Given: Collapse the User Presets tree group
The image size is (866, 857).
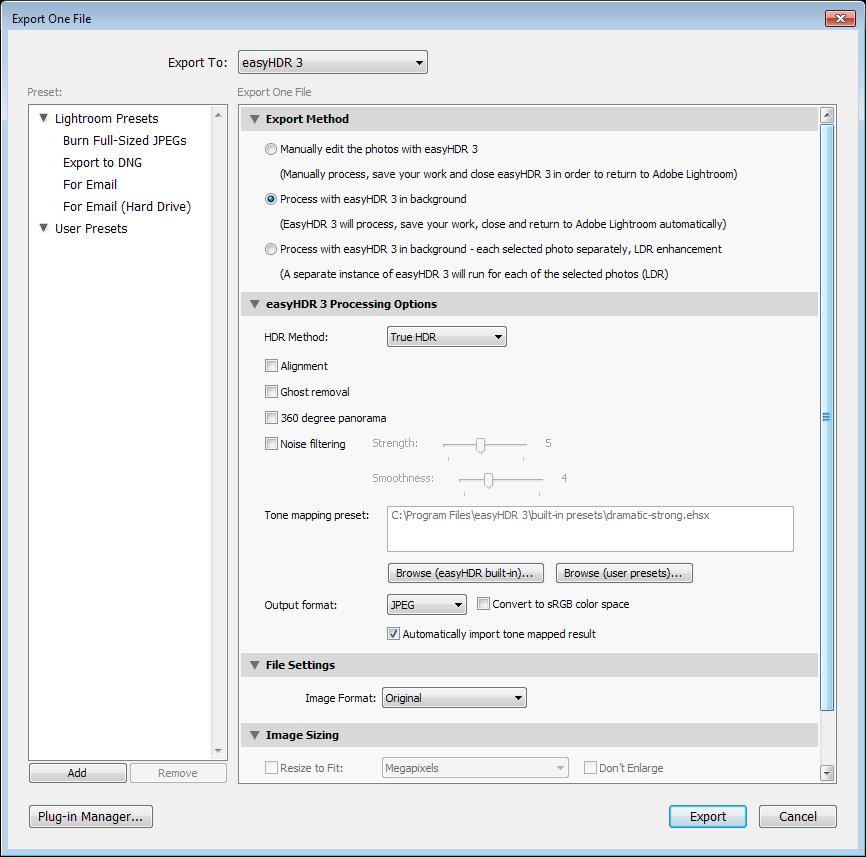Looking at the screenshot, I should pyautogui.click(x=44, y=228).
